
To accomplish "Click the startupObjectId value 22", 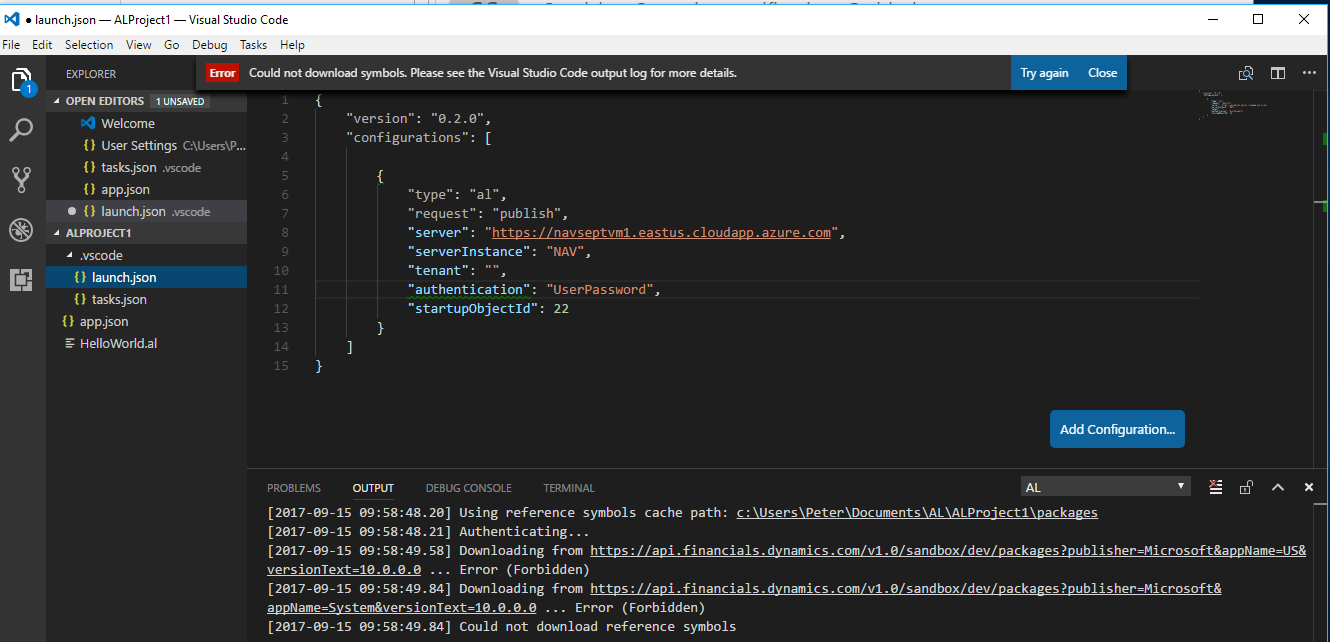I will [561, 308].
